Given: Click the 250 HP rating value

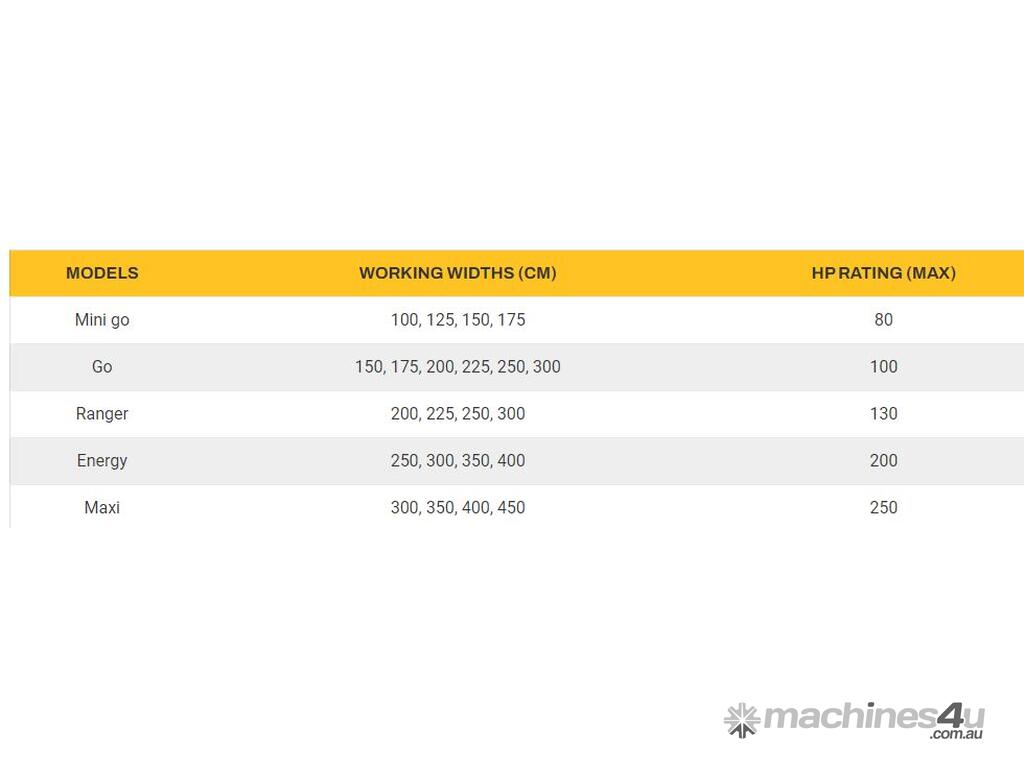Looking at the screenshot, I should pyautogui.click(x=883, y=508).
